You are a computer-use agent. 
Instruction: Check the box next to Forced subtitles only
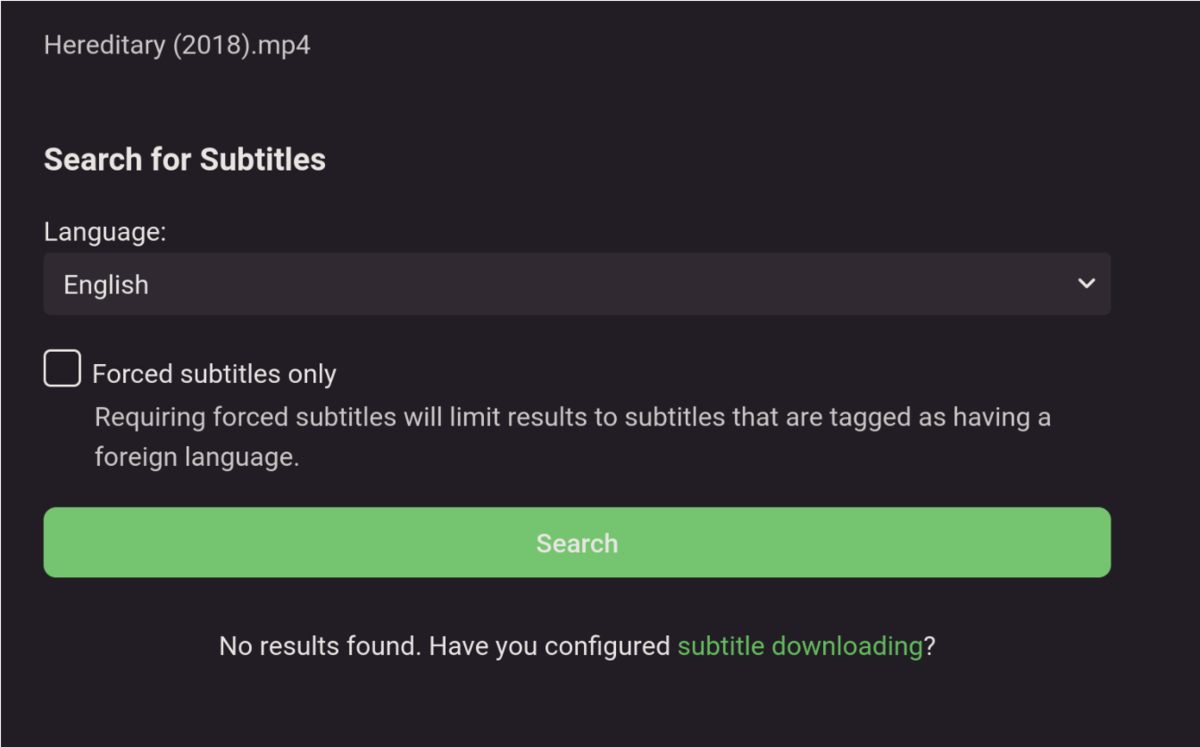(61, 368)
